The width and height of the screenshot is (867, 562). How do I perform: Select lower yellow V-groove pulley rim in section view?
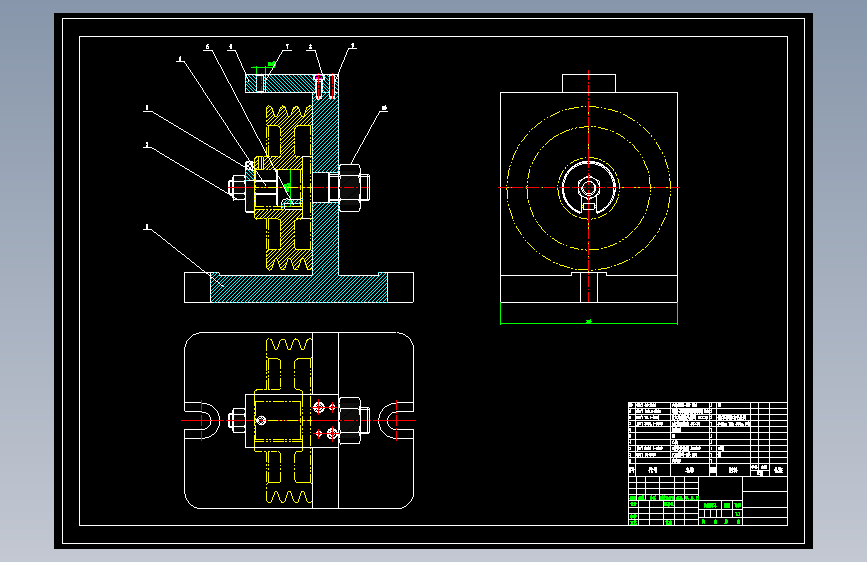289,261
